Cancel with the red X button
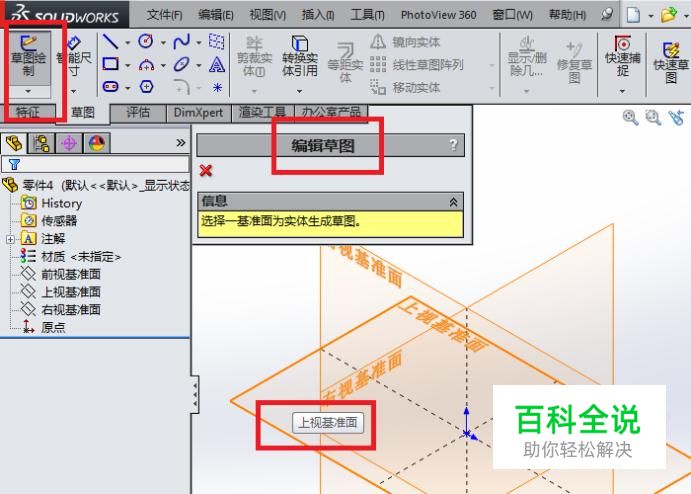Image resolution: width=691 pixels, height=494 pixels. 206,170
